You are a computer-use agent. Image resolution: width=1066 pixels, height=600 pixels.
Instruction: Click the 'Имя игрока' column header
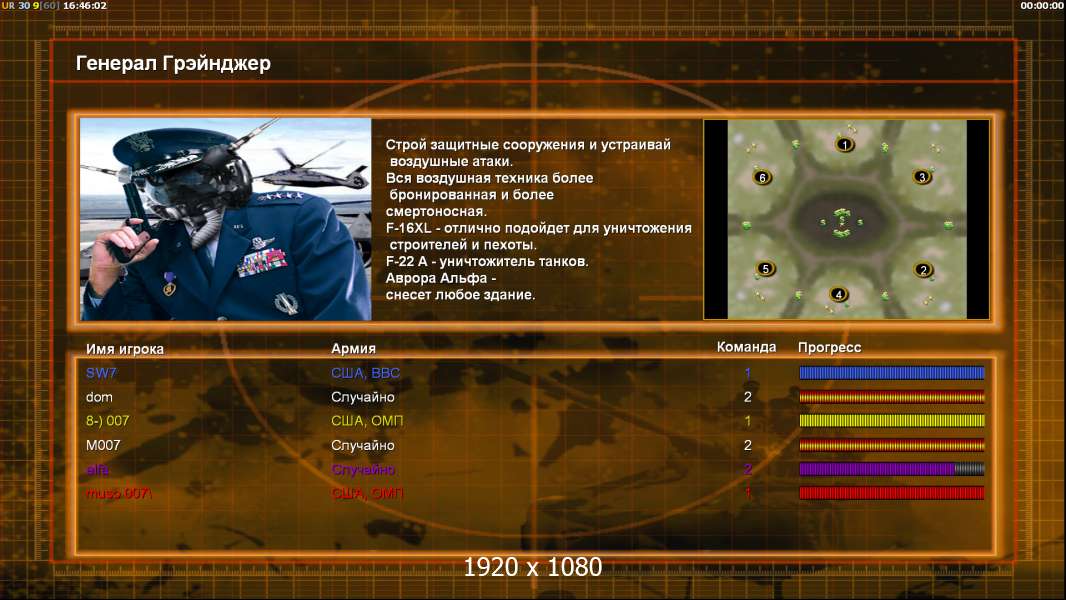124,349
